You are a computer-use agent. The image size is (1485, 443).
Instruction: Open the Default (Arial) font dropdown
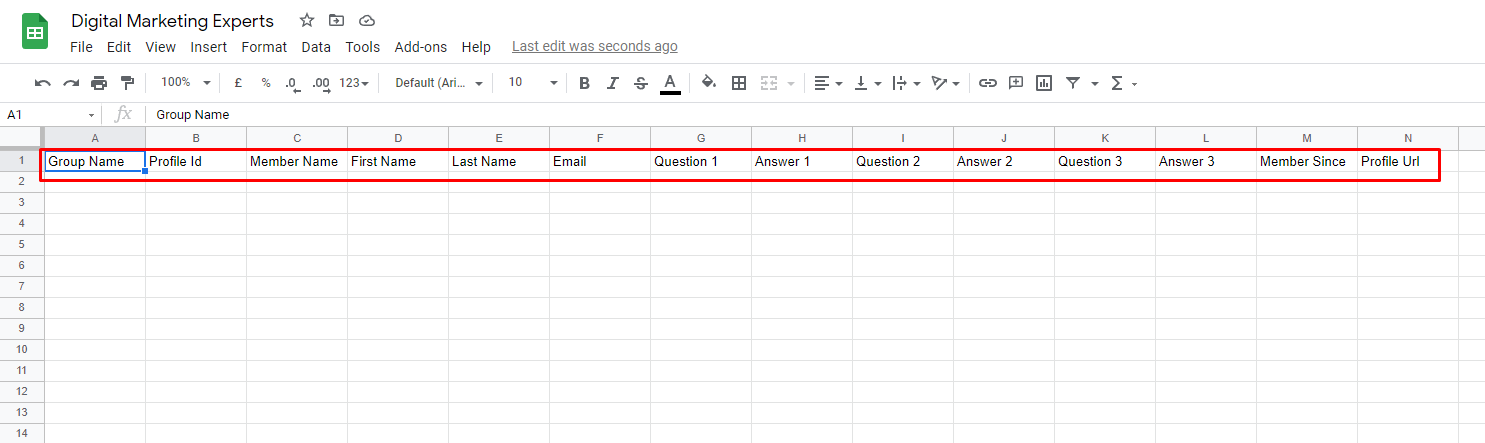click(439, 83)
